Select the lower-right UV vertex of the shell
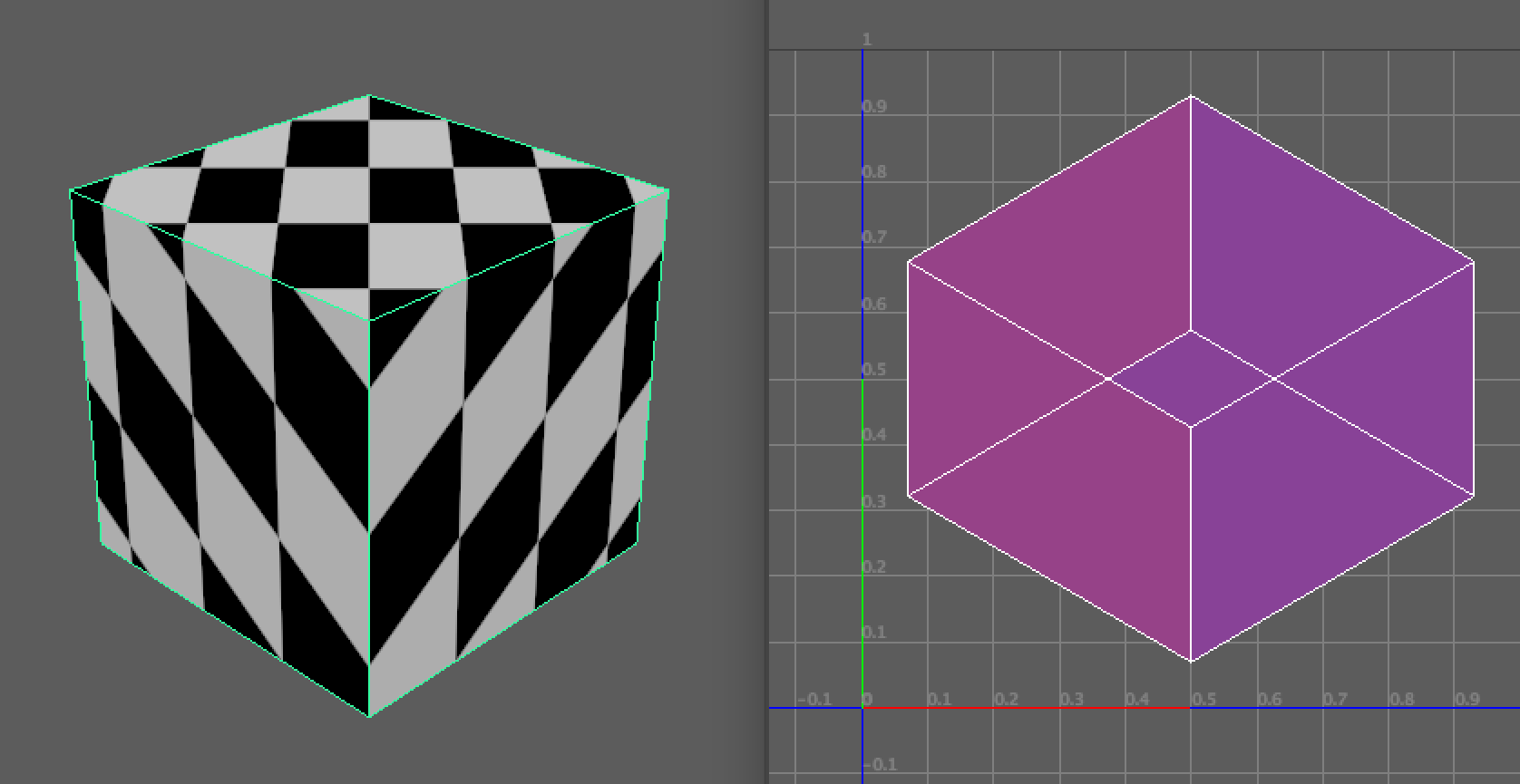This screenshot has height=784, width=1520. 1474,496
